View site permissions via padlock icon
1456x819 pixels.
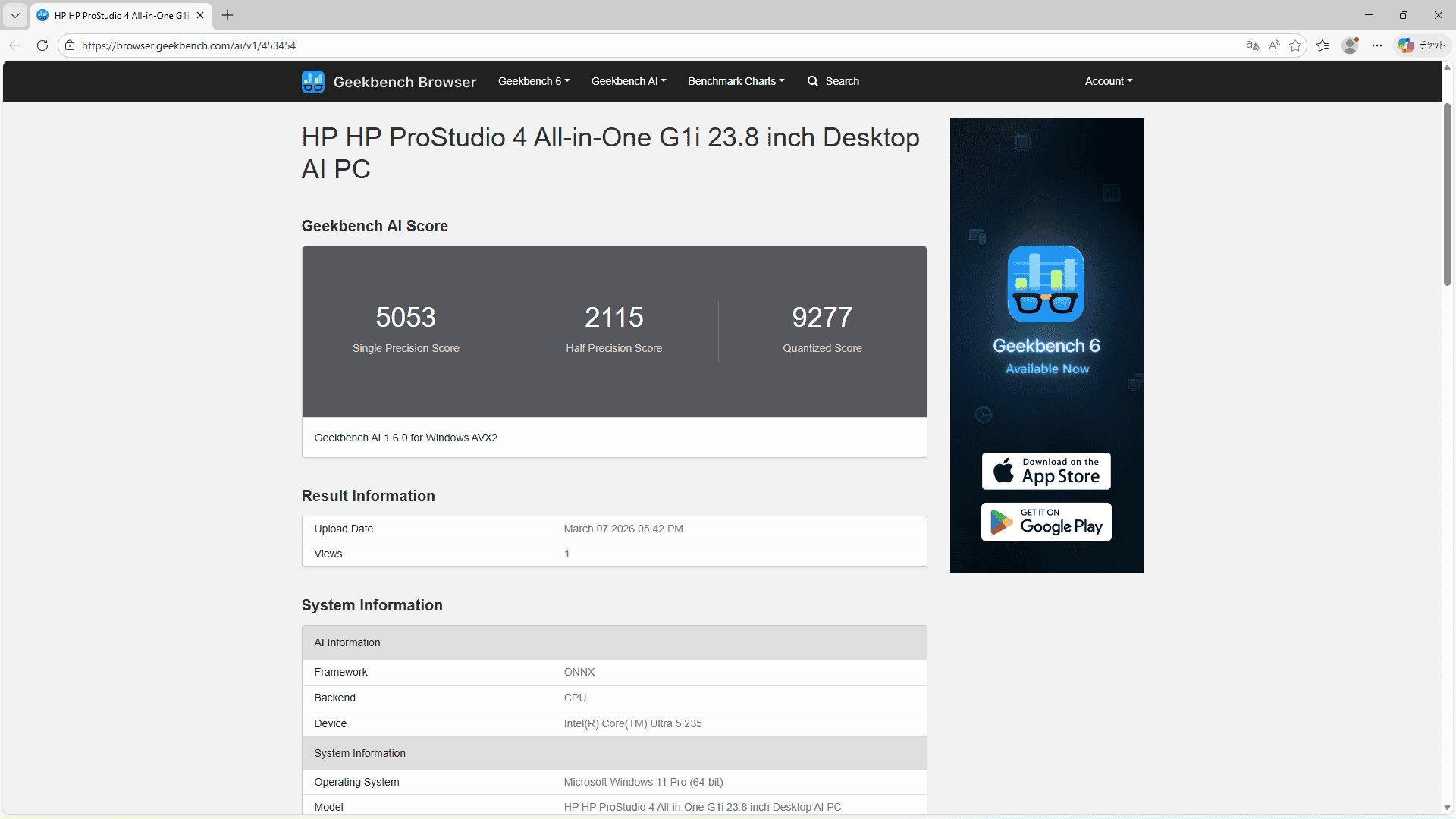69,45
